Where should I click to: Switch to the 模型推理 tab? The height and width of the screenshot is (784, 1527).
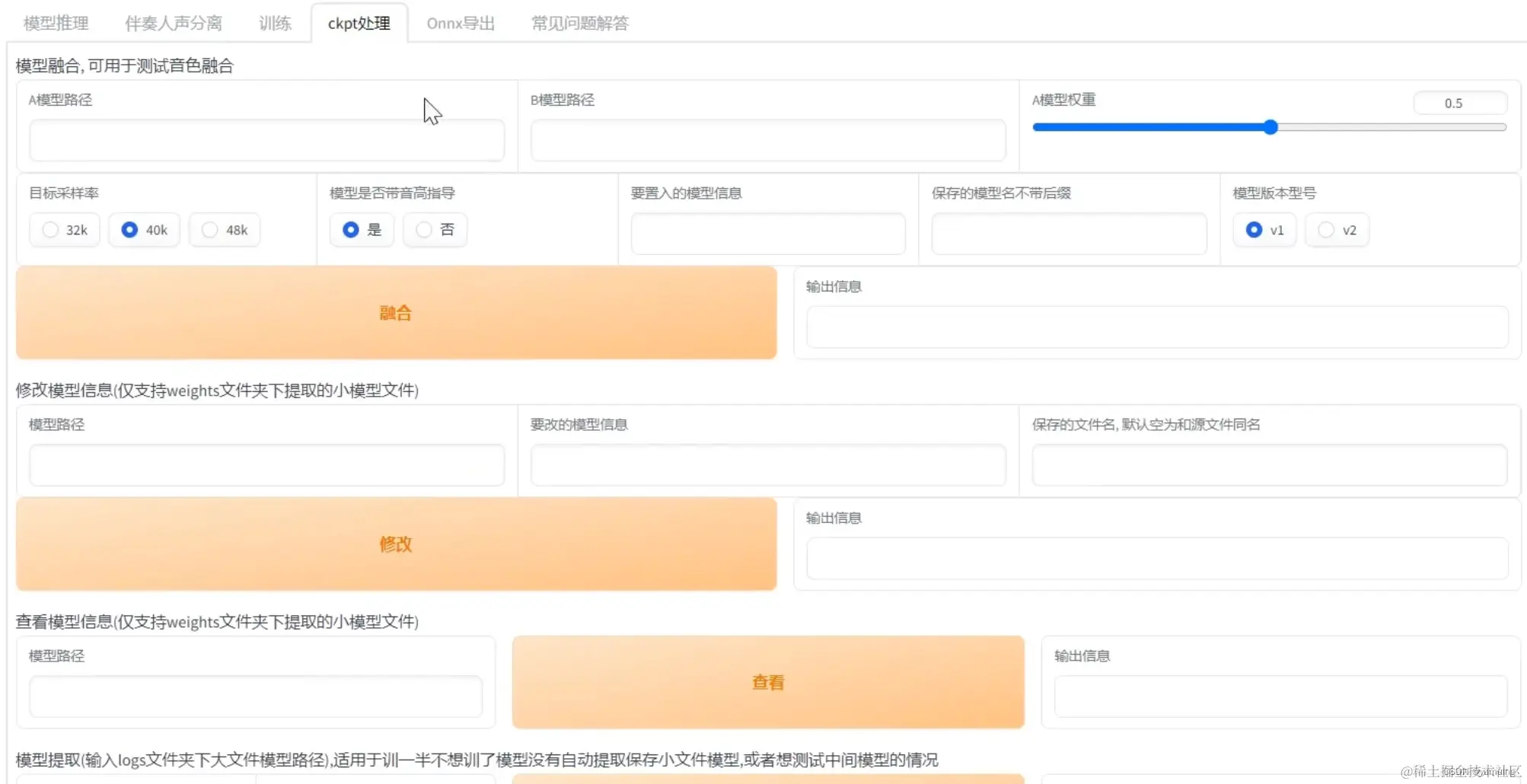(x=54, y=22)
